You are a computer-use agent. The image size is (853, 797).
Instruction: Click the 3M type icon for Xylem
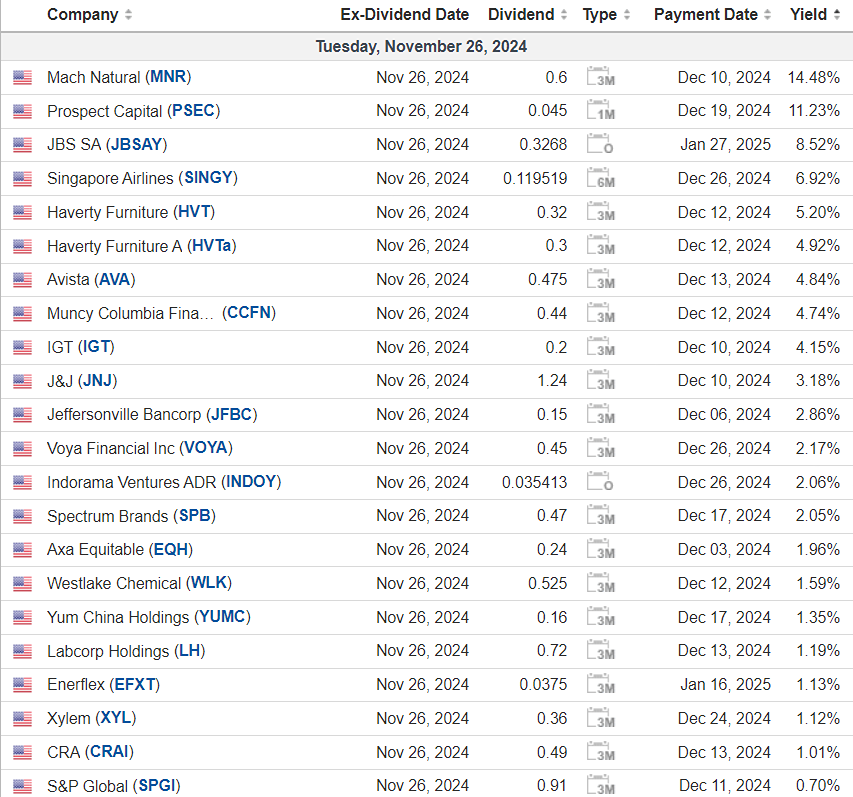point(600,718)
